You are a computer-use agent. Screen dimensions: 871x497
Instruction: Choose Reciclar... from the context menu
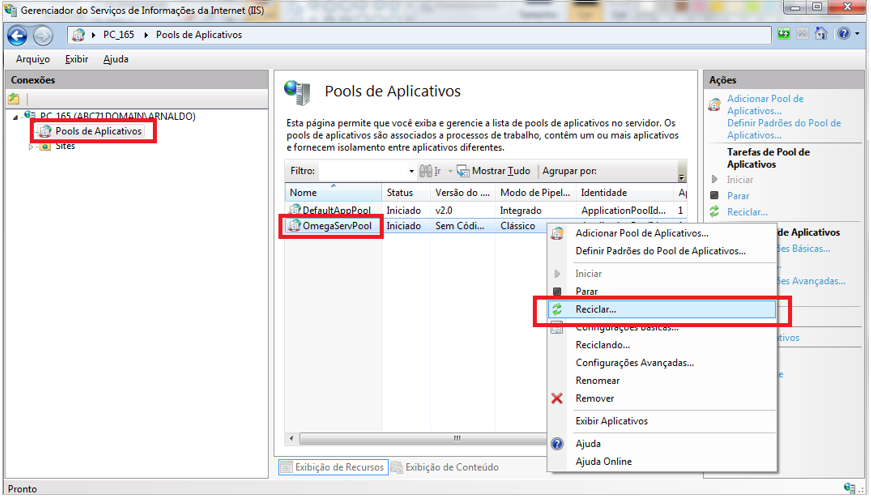(596, 310)
